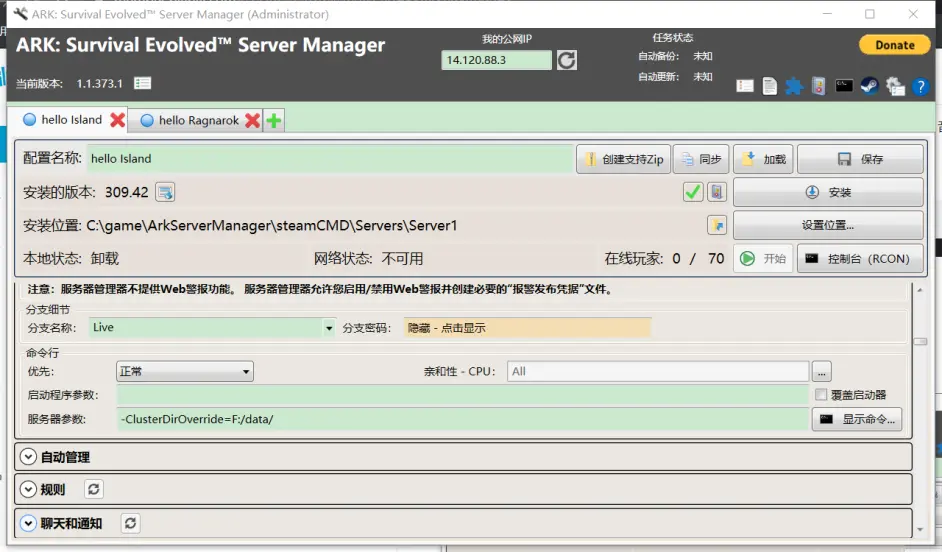Click the 亲和性 CPU All field
Viewport: 942px width, 552px height.
(658, 372)
